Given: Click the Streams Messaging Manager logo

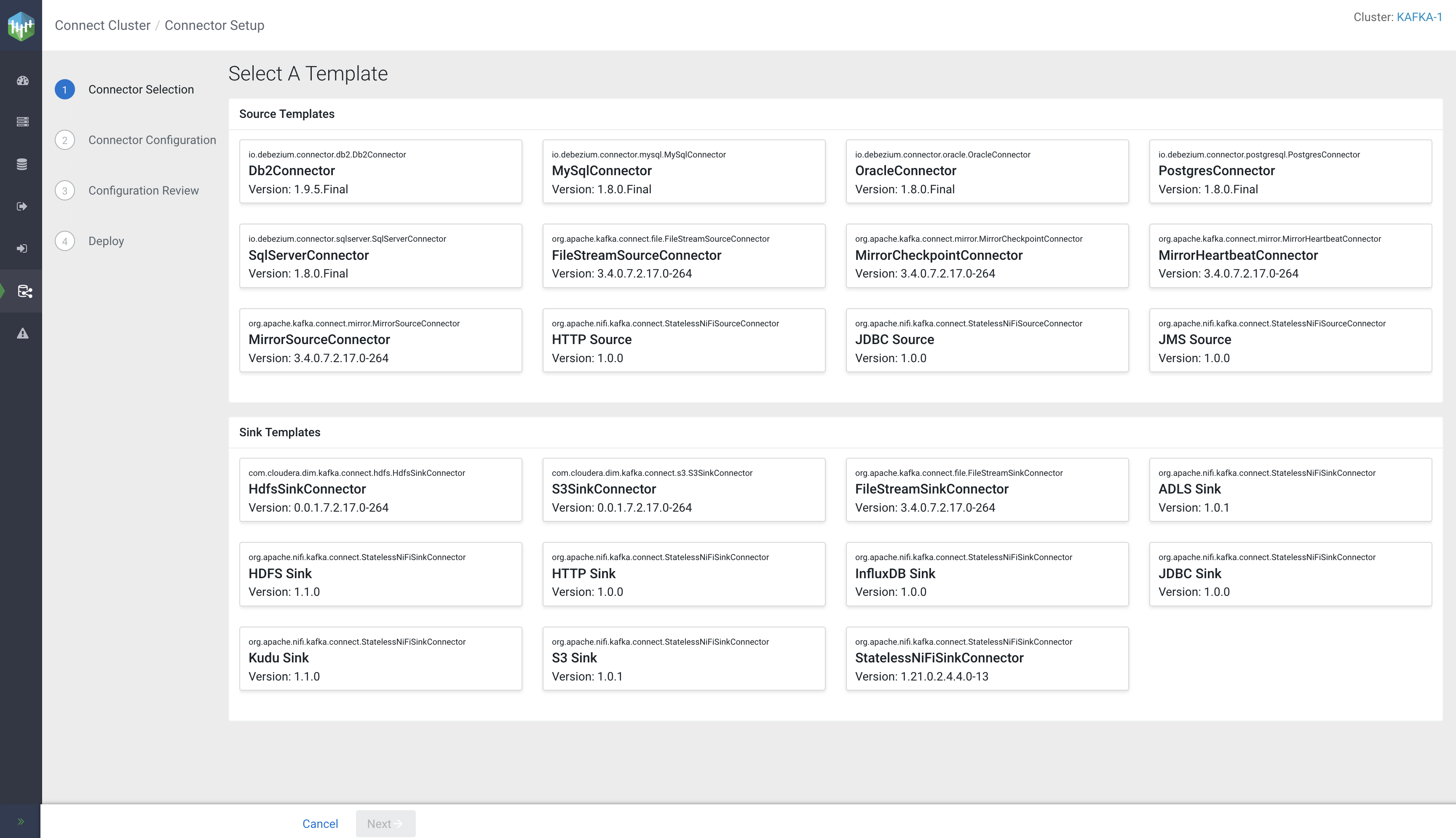Looking at the screenshot, I should click(21, 26).
